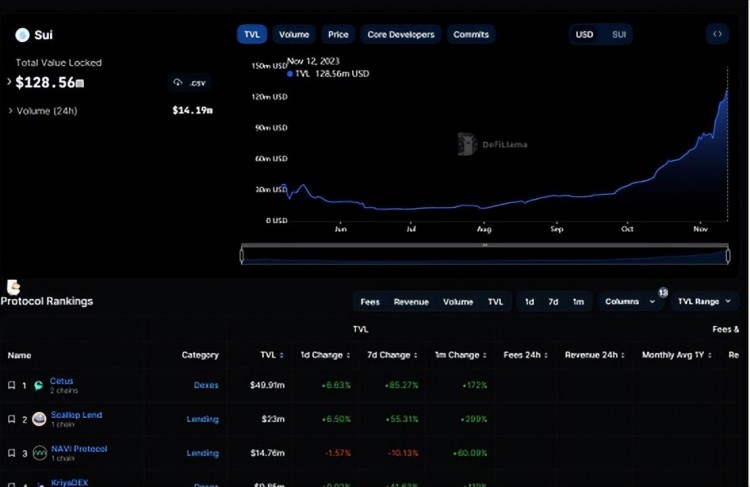Expand the Volume (24h) details
The height and width of the screenshot is (487, 750).
[11, 111]
